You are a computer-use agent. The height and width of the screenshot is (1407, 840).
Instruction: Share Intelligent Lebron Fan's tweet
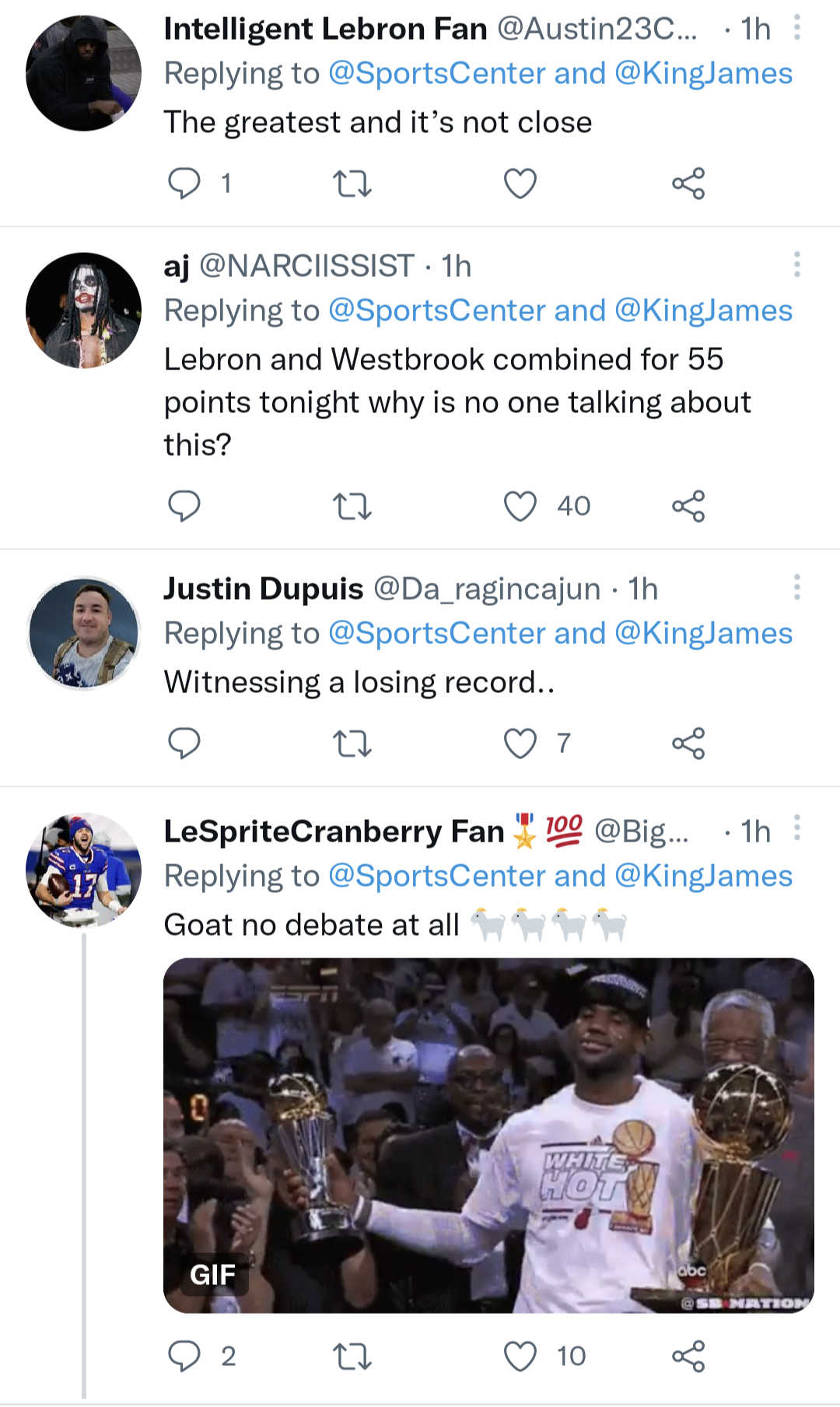tap(688, 184)
